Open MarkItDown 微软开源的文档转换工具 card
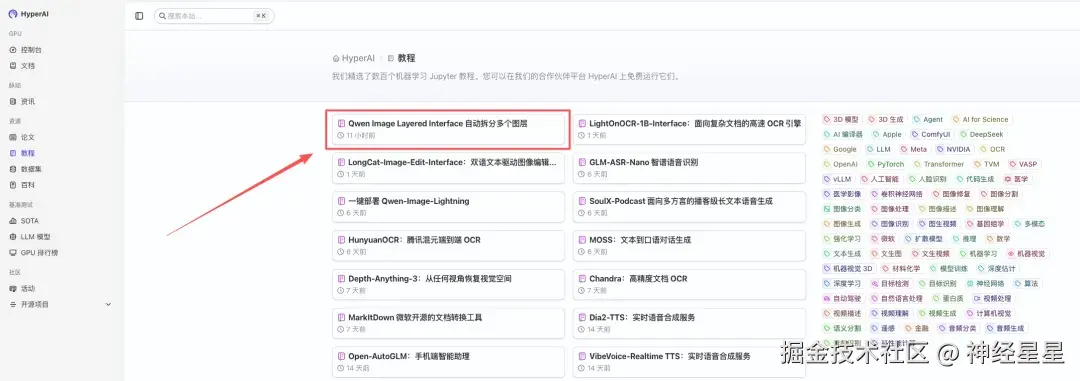Image resolution: width=1080 pixels, height=381 pixels. click(448, 323)
